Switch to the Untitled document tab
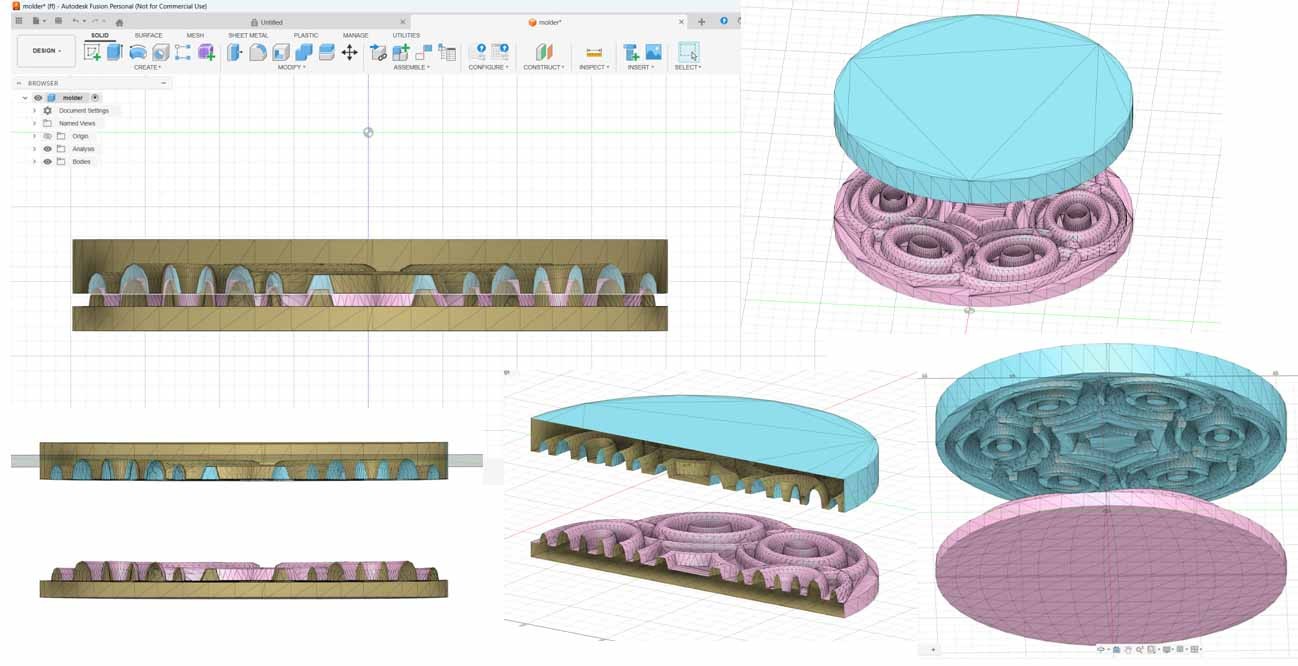The width and height of the screenshot is (1298, 666). 271,22
